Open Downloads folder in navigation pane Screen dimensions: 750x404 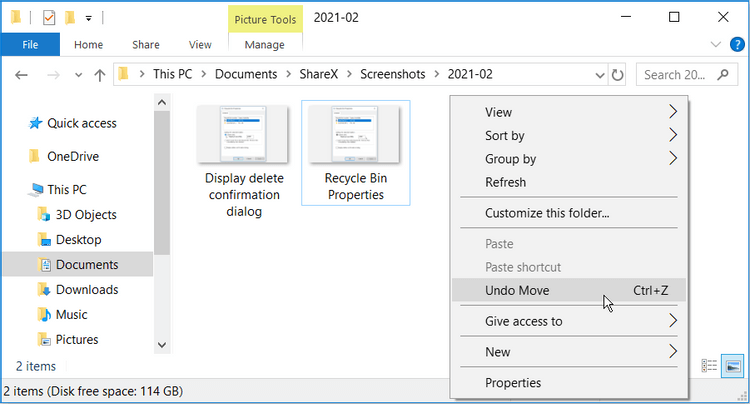[x=86, y=290]
